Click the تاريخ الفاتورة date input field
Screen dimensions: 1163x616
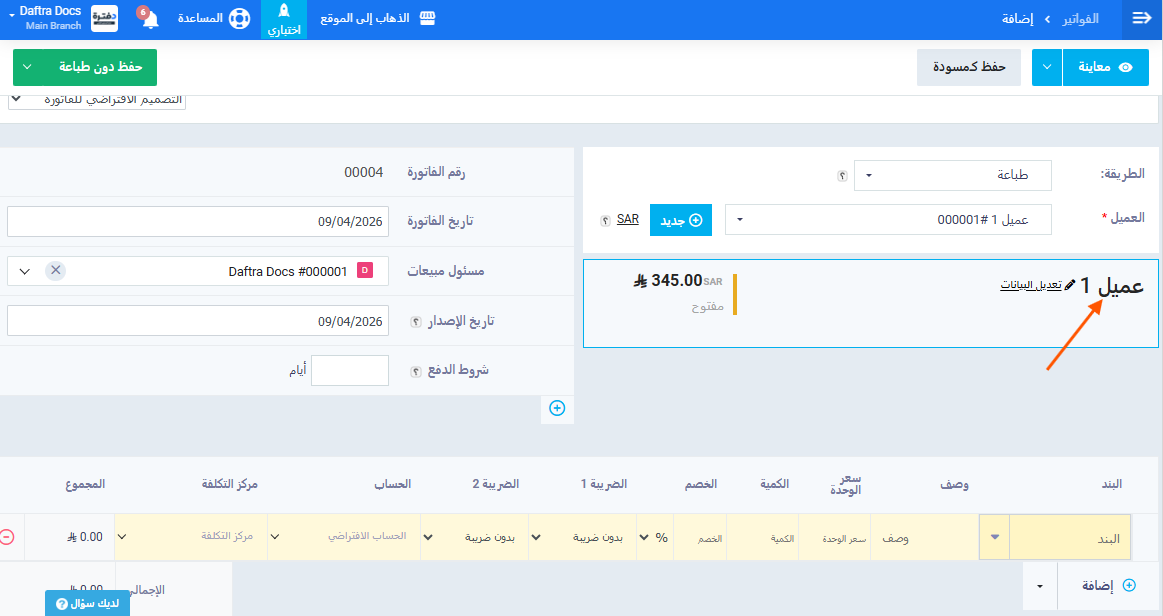tap(198, 221)
